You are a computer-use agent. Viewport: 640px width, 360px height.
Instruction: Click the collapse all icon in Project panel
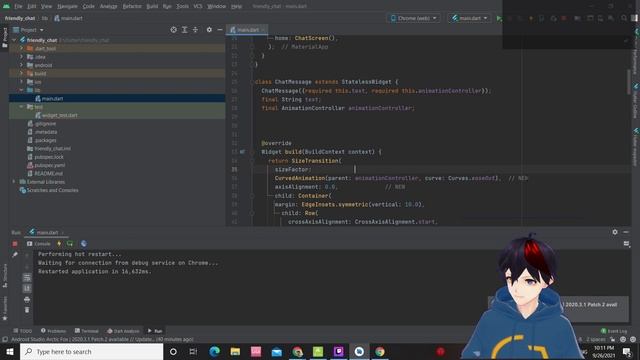[x=195, y=30]
